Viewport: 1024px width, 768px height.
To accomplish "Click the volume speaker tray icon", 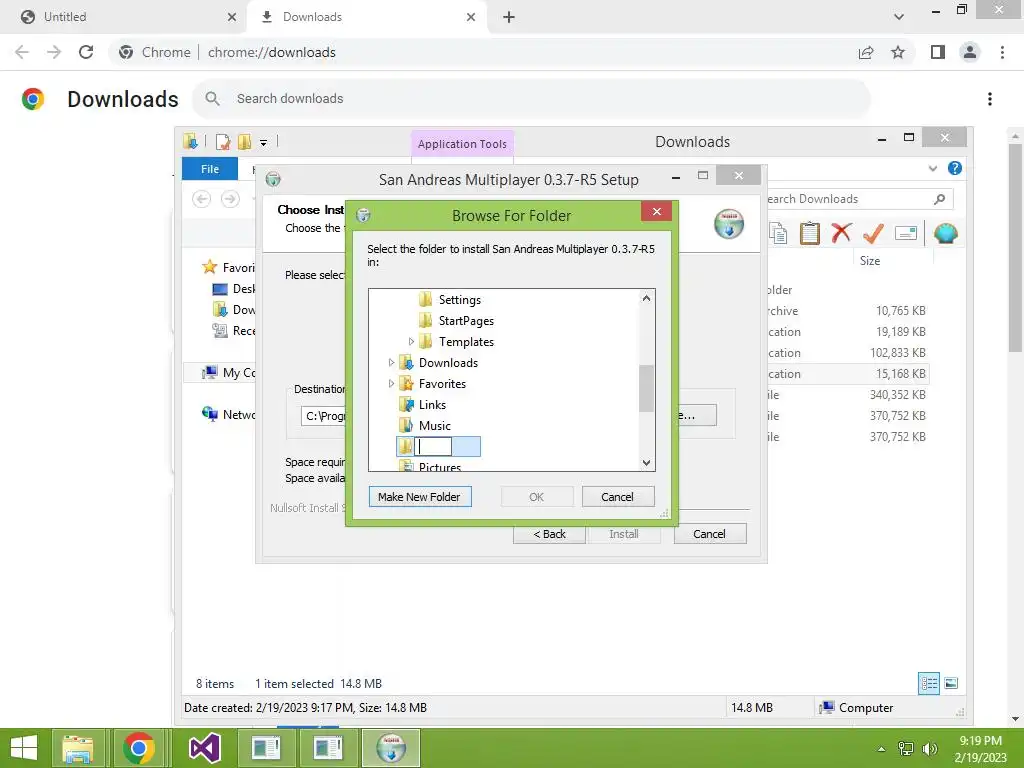I will pos(929,748).
